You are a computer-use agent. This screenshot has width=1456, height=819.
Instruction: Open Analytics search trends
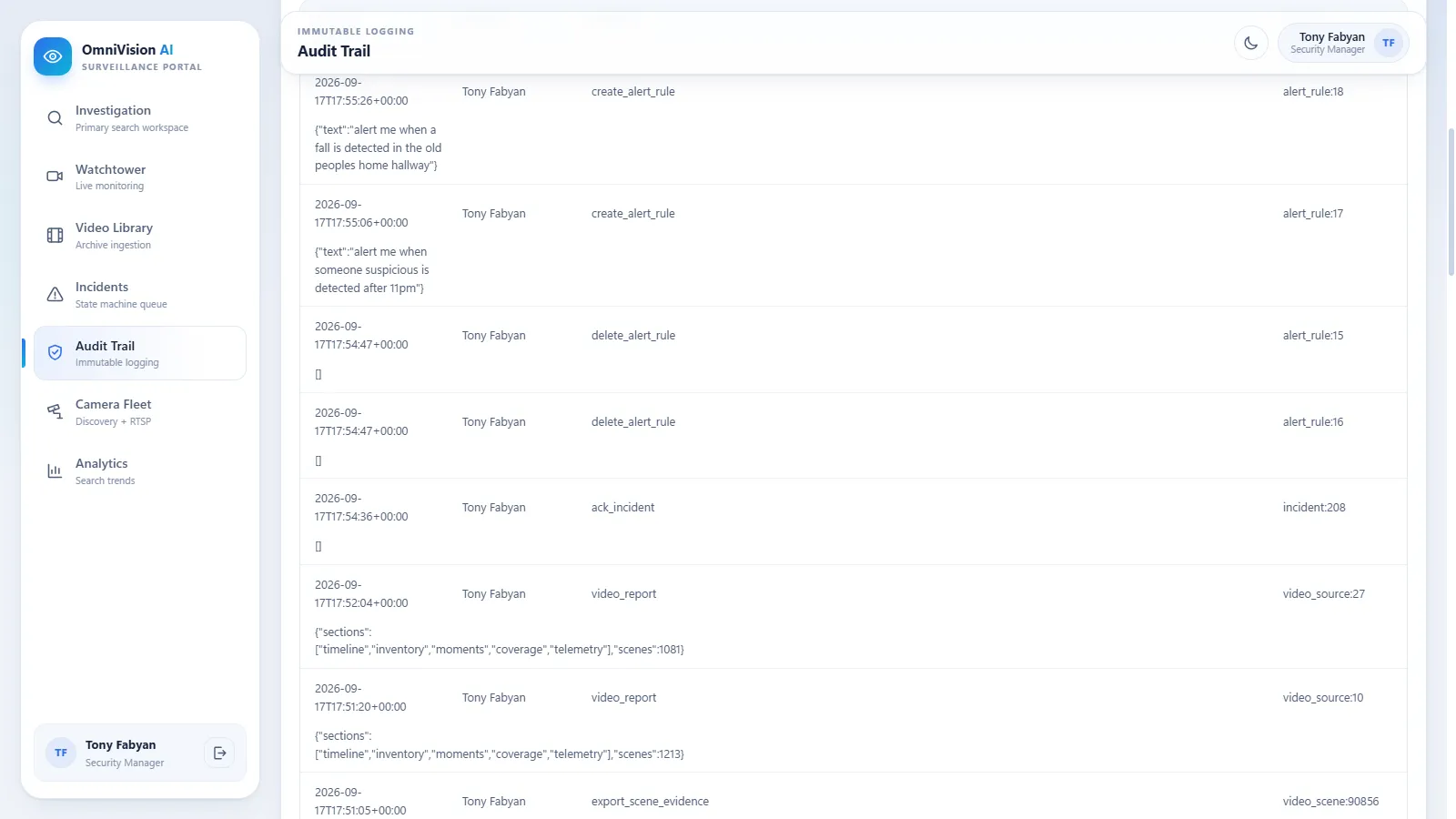point(140,471)
